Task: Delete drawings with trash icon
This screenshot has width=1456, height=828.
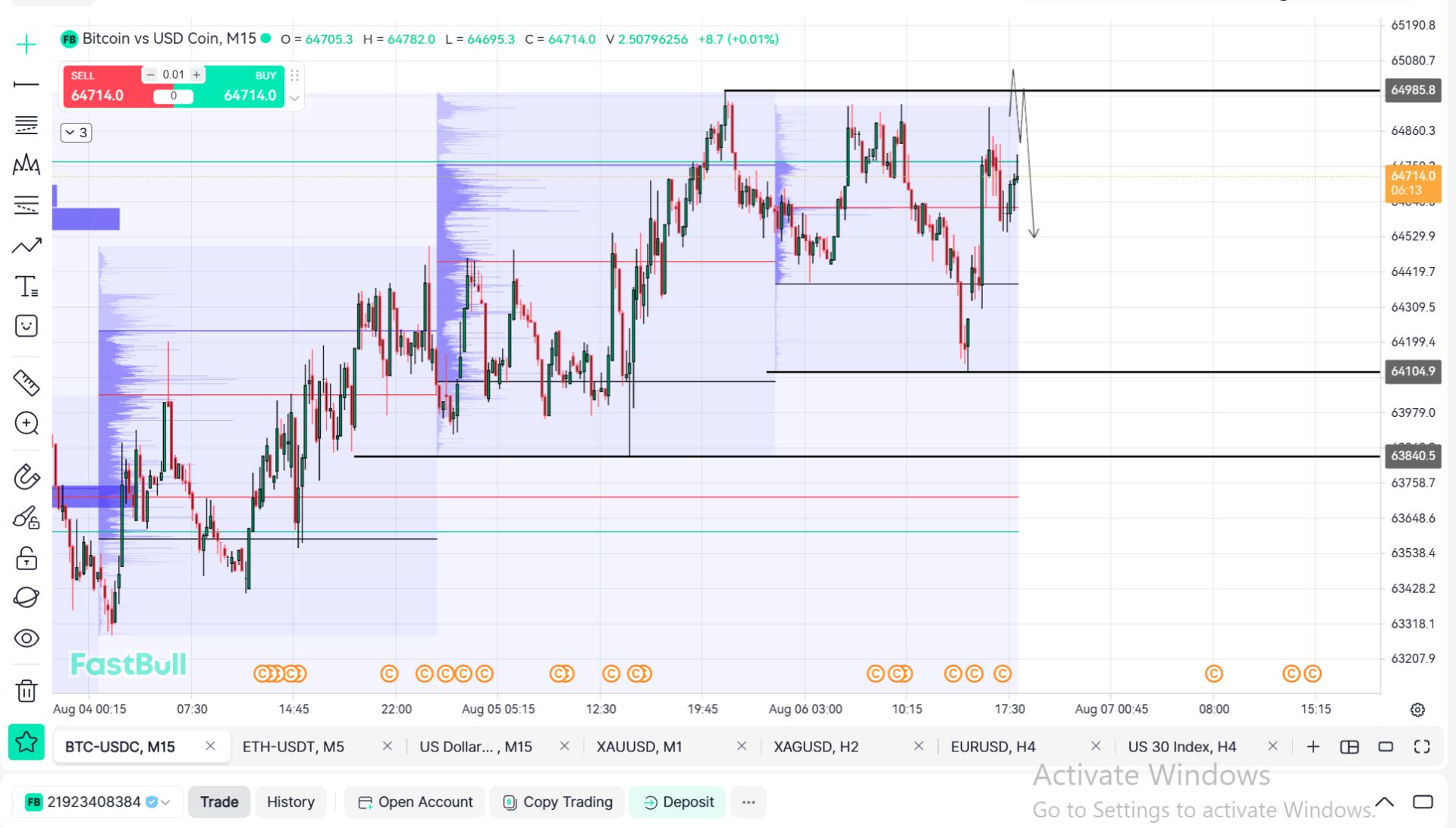Action: 27,691
